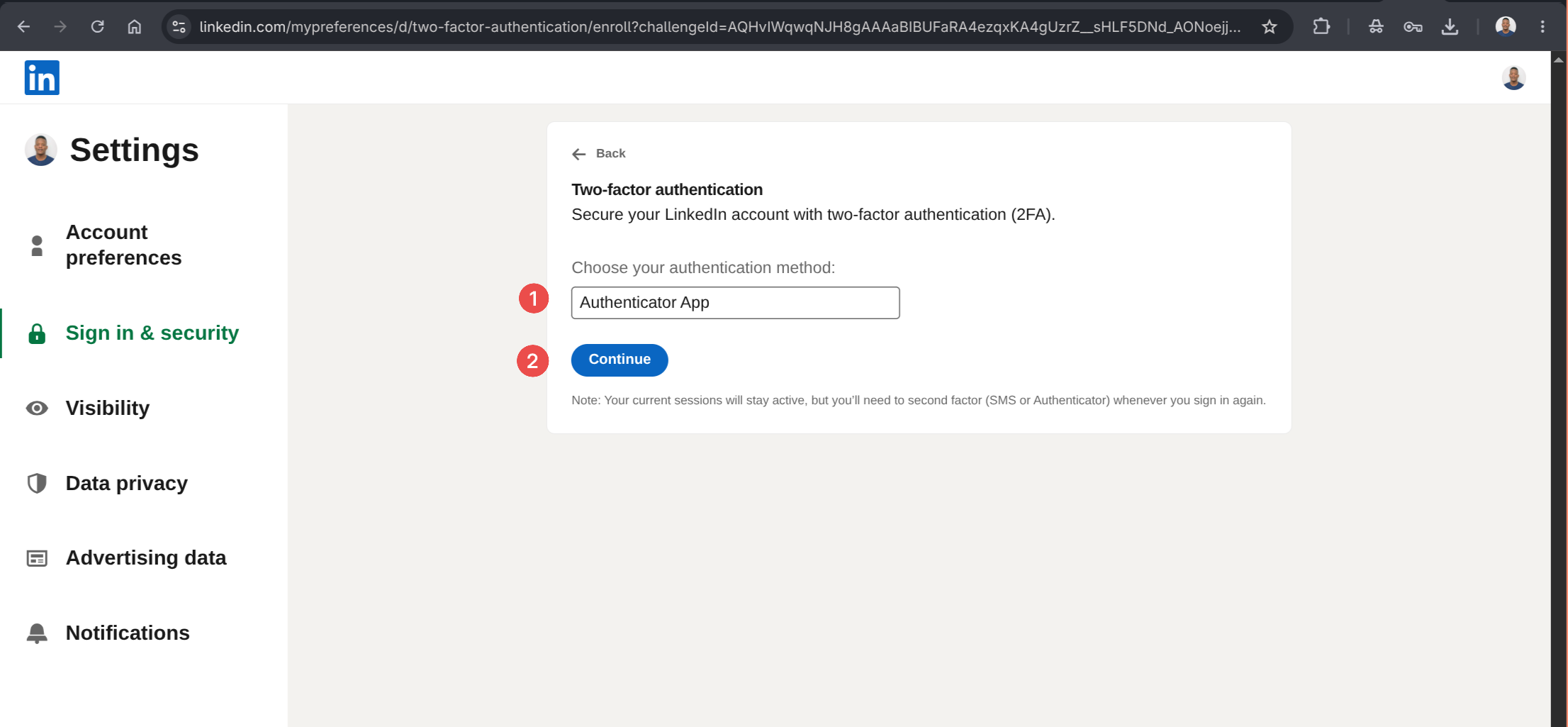Open Chrome profile avatar
1568x727 pixels.
pos(1505,27)
